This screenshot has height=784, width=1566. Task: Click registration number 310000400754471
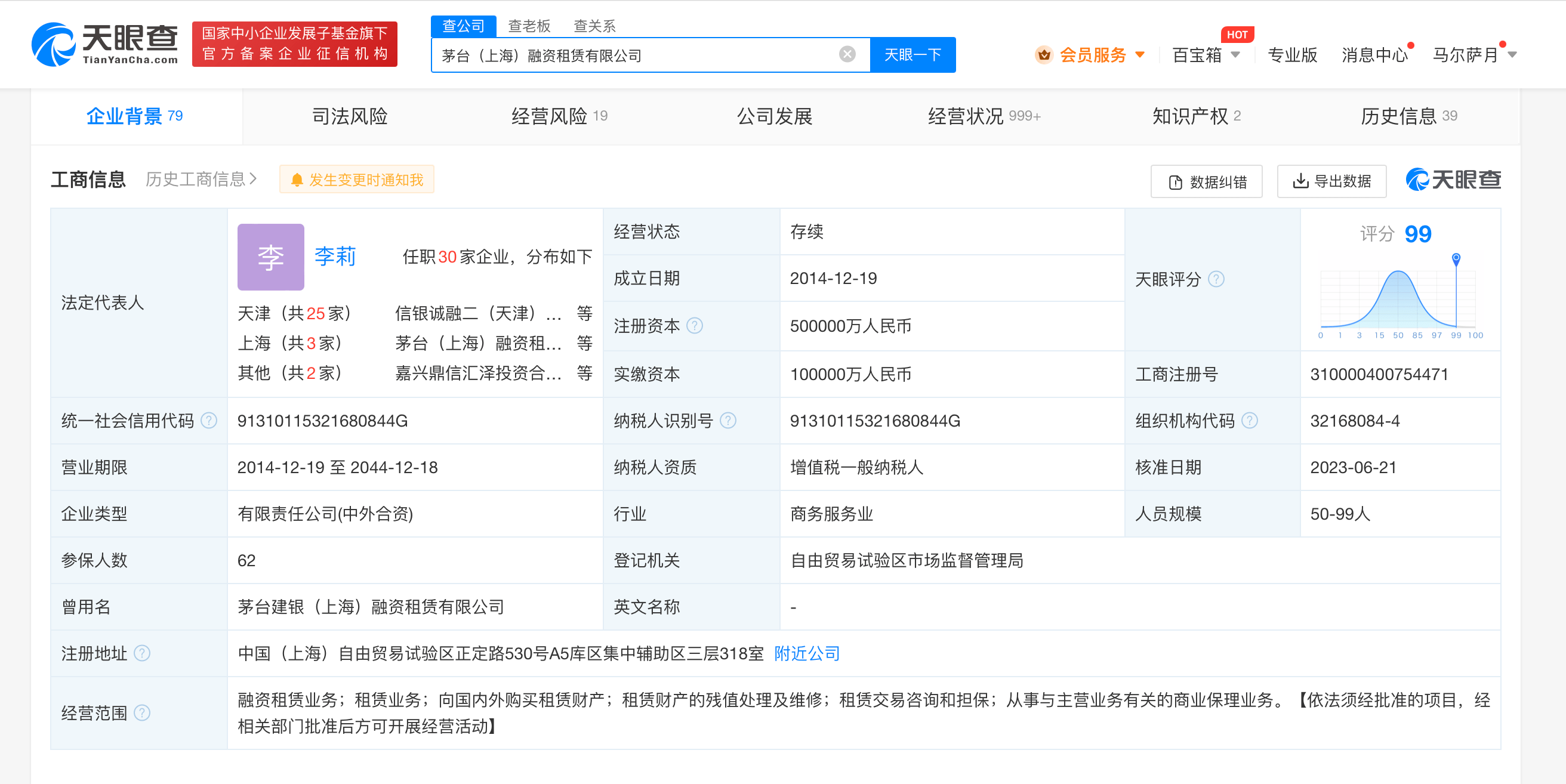coord(1379,374)
